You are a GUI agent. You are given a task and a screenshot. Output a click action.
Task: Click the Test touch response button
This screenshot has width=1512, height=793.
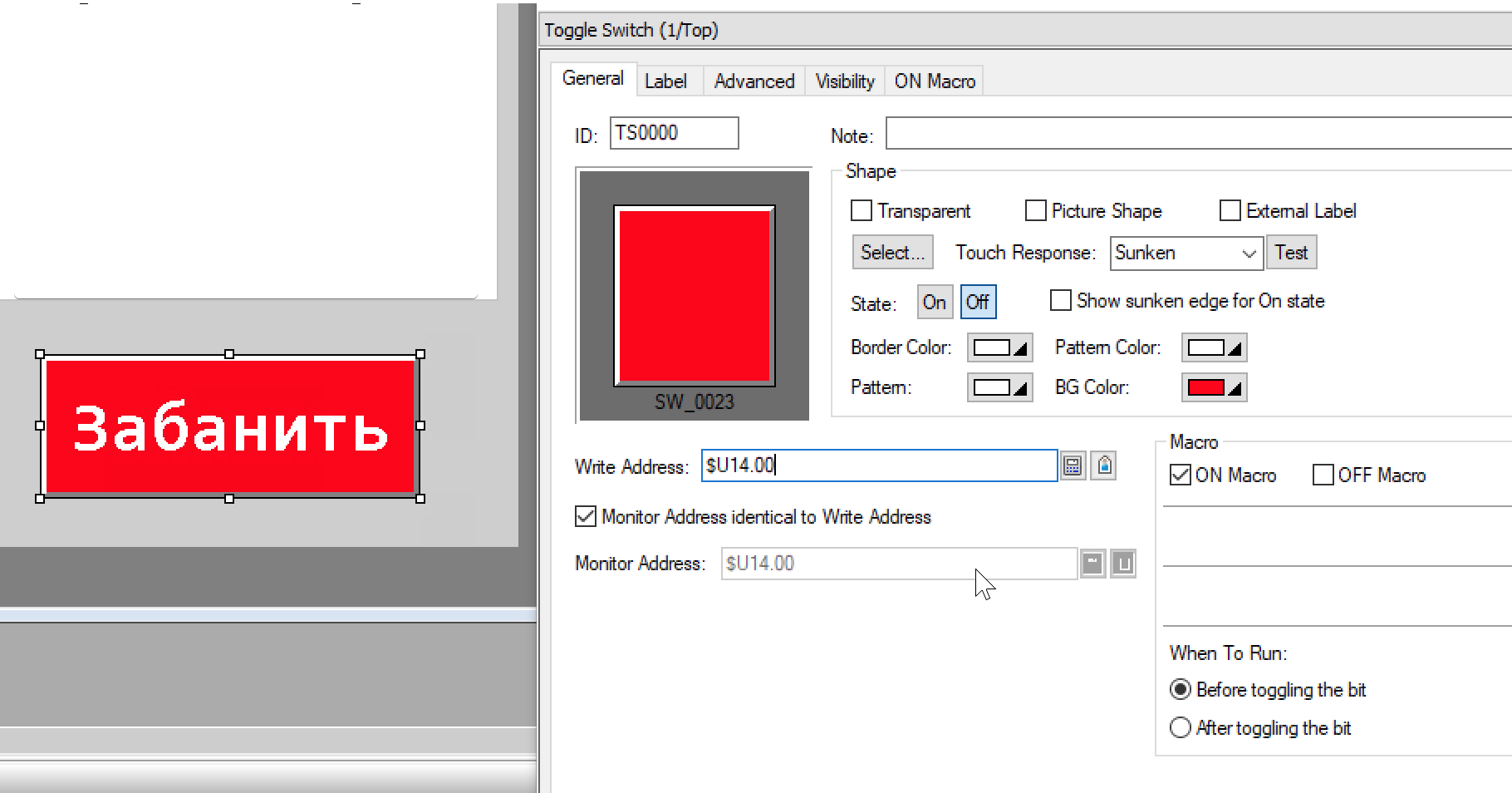click(1291, 253)
